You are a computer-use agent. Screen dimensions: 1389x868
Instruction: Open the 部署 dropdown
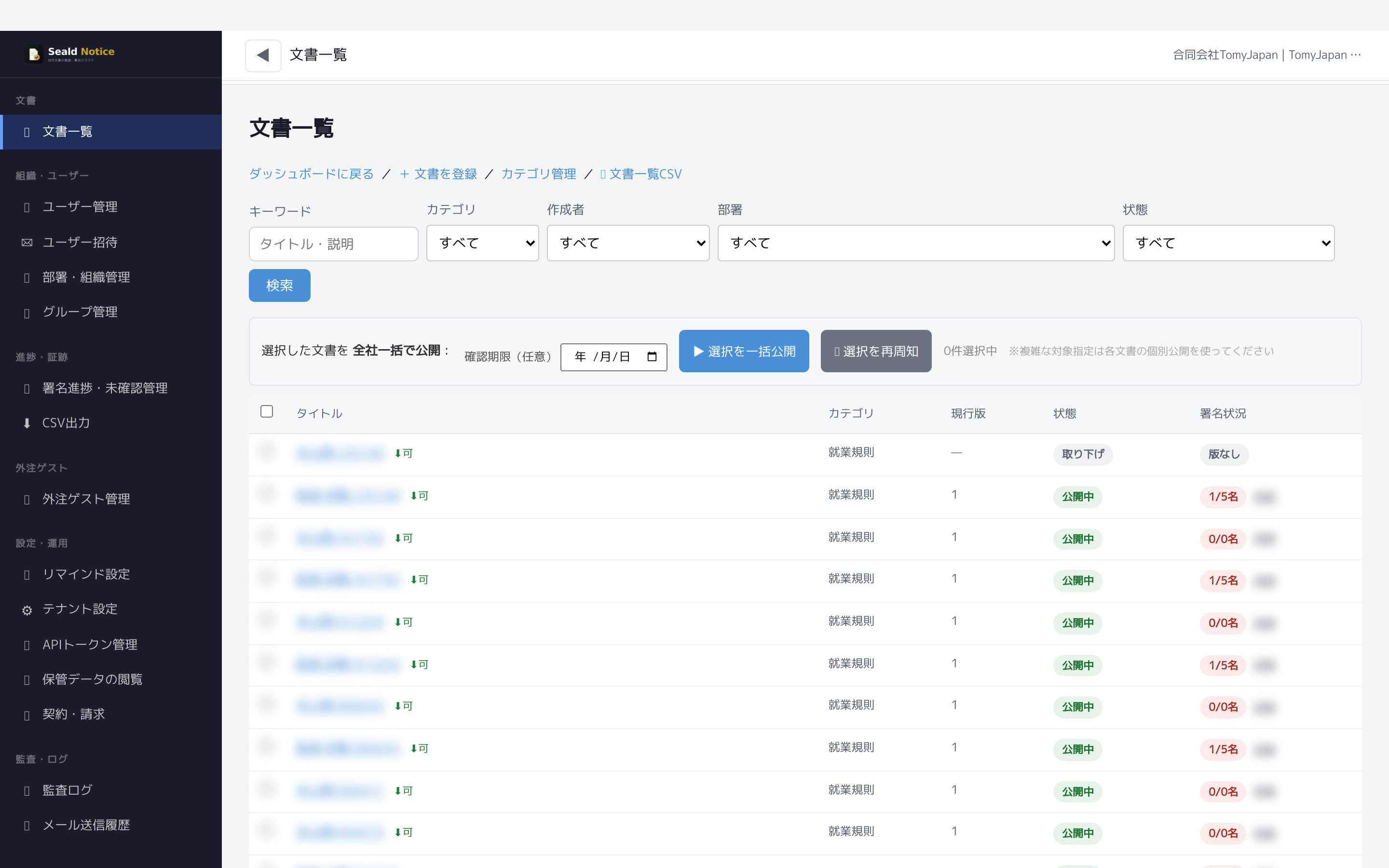coord(915,243)
